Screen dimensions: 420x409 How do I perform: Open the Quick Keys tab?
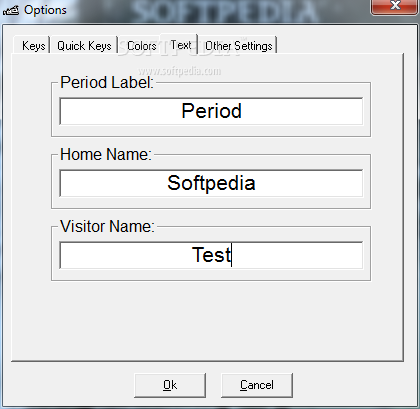click(x=84, y=45)
